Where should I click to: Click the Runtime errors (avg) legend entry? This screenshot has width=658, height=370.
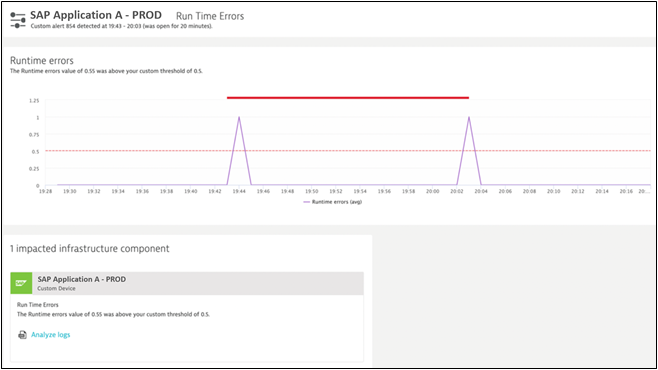333,202
